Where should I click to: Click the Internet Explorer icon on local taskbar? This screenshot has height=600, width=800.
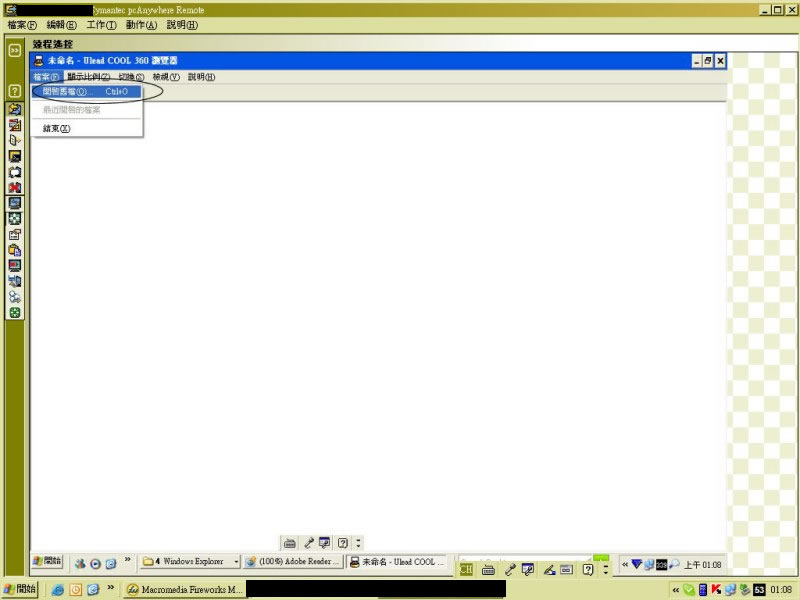click(58, 590)
